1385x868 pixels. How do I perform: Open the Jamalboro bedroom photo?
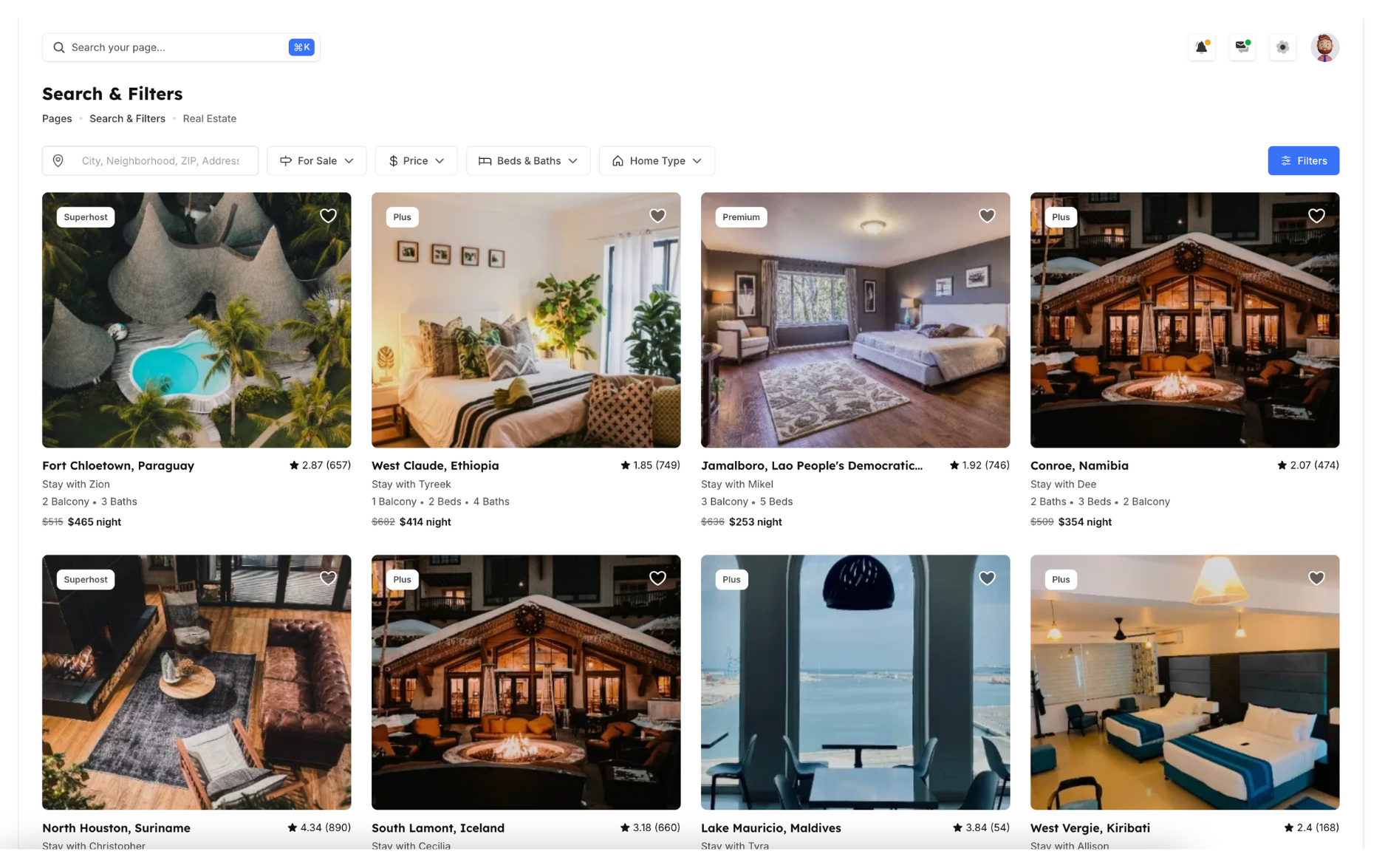[855, 320]
